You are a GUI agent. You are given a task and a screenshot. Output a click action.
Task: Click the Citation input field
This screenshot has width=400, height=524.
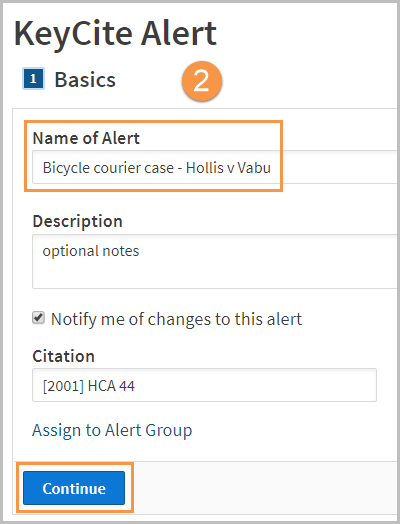click(x=204, y=385)
